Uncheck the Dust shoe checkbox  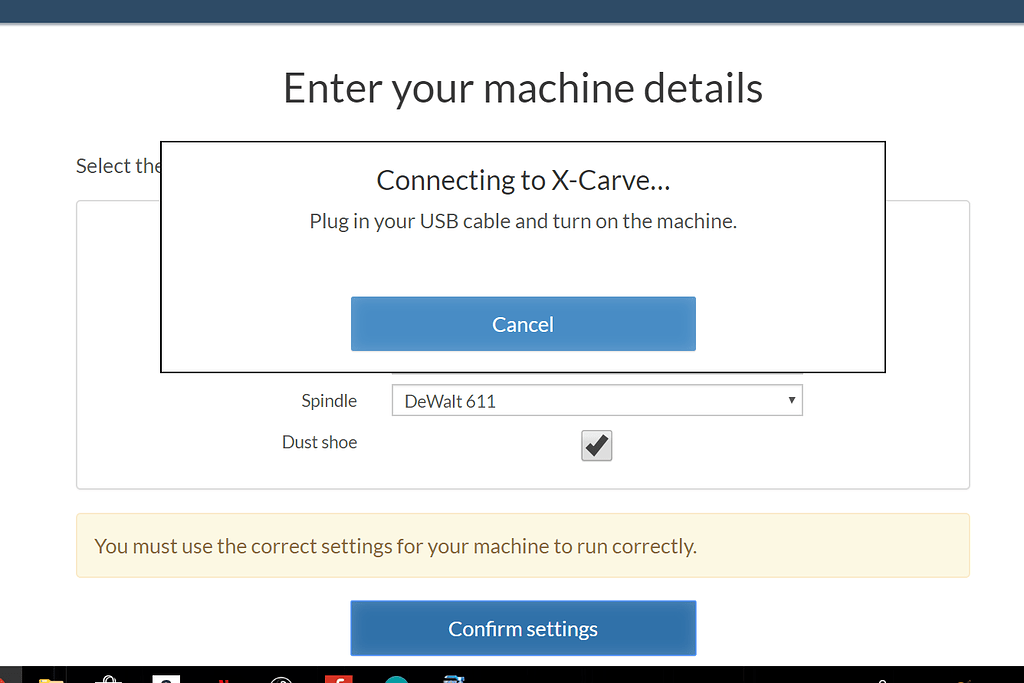tap(596, 445)
